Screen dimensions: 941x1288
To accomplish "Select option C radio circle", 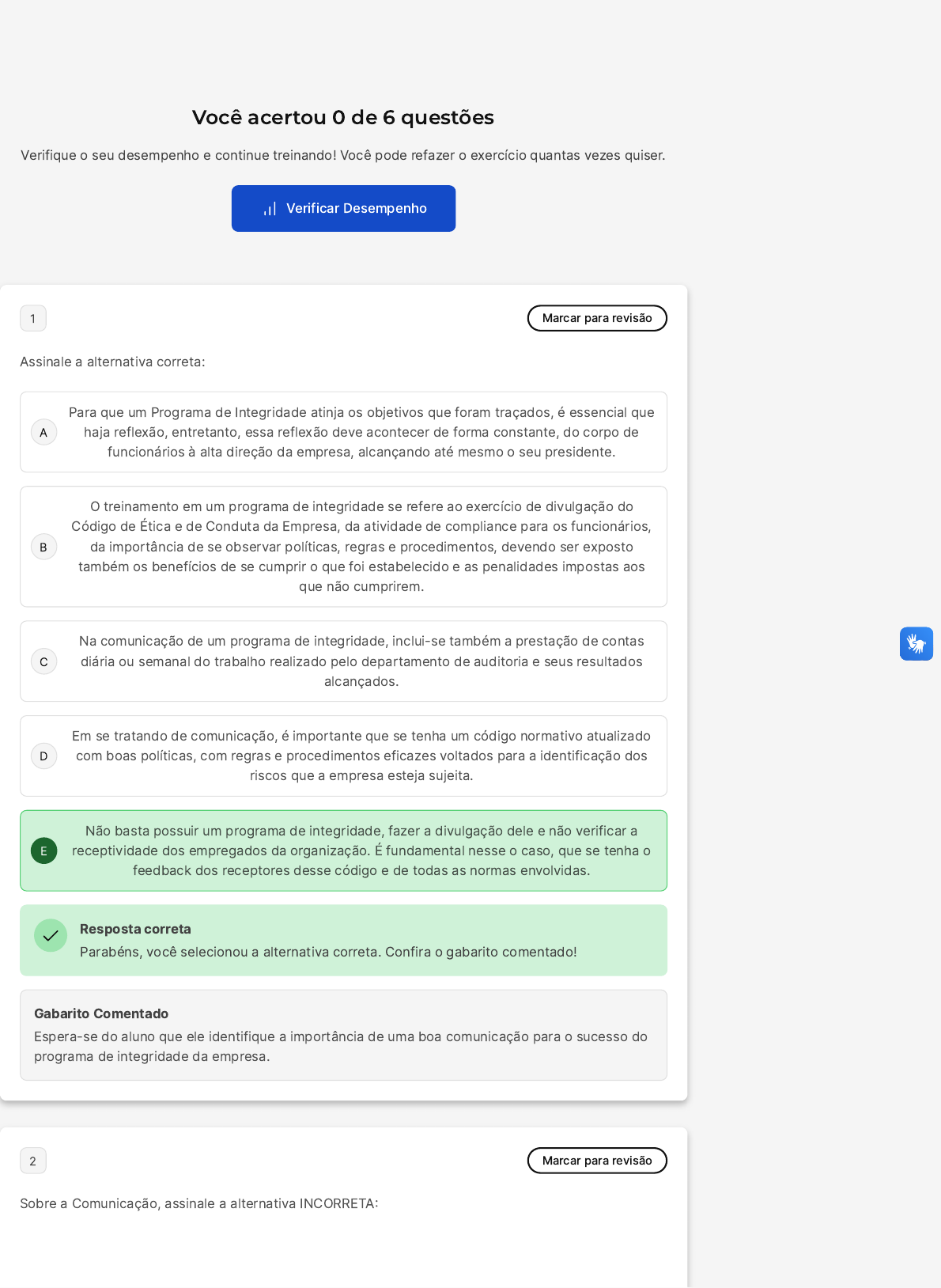I will [x=43, y=662].
